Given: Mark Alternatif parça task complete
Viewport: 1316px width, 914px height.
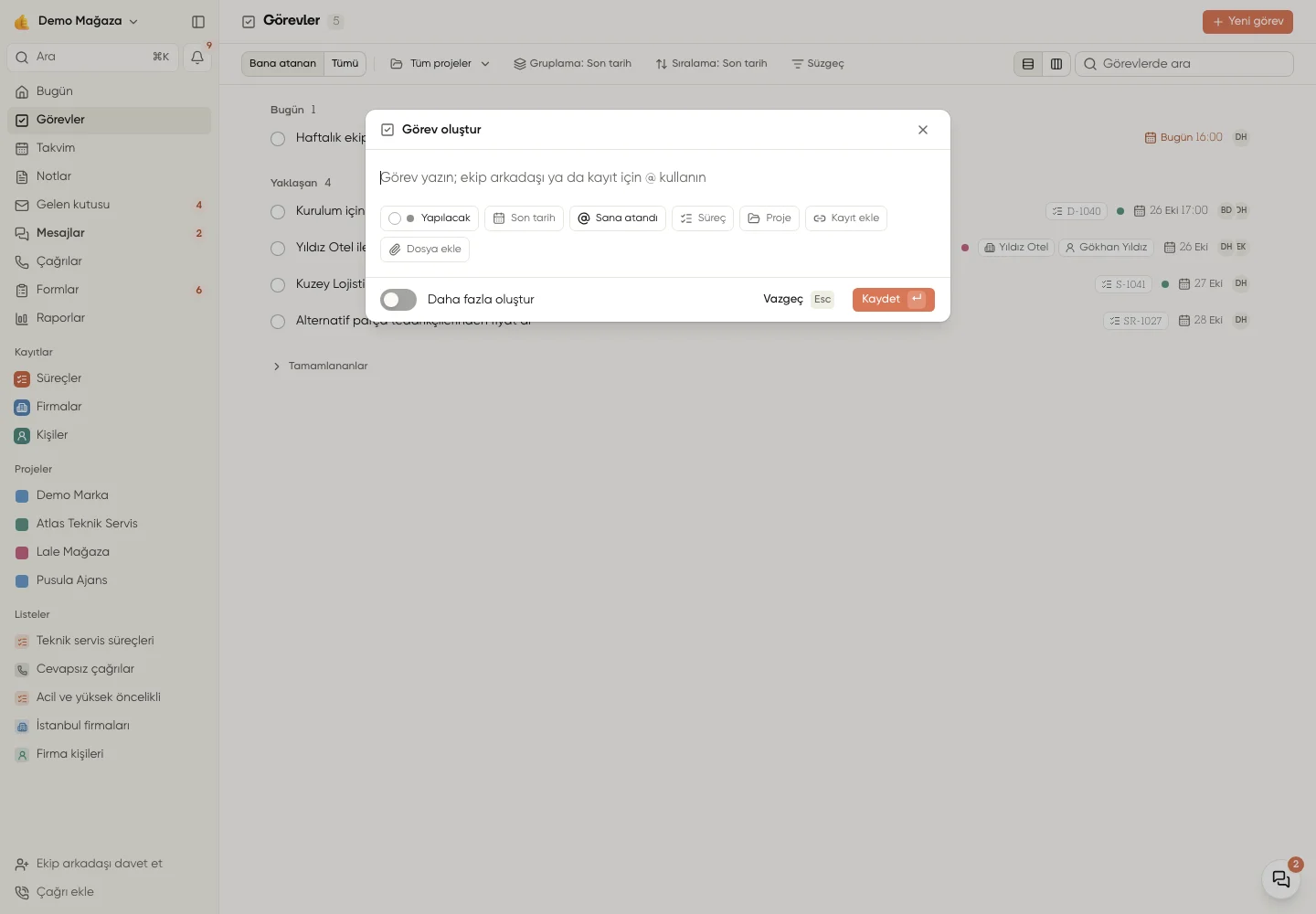Looking at the screenshot, I should point(278,322).
